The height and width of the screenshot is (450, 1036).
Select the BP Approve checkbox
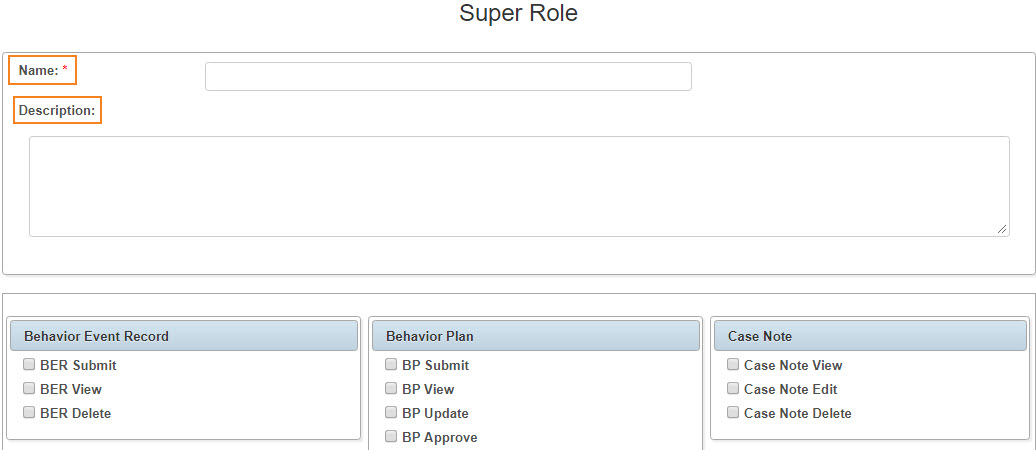click(x=391, y=436)
